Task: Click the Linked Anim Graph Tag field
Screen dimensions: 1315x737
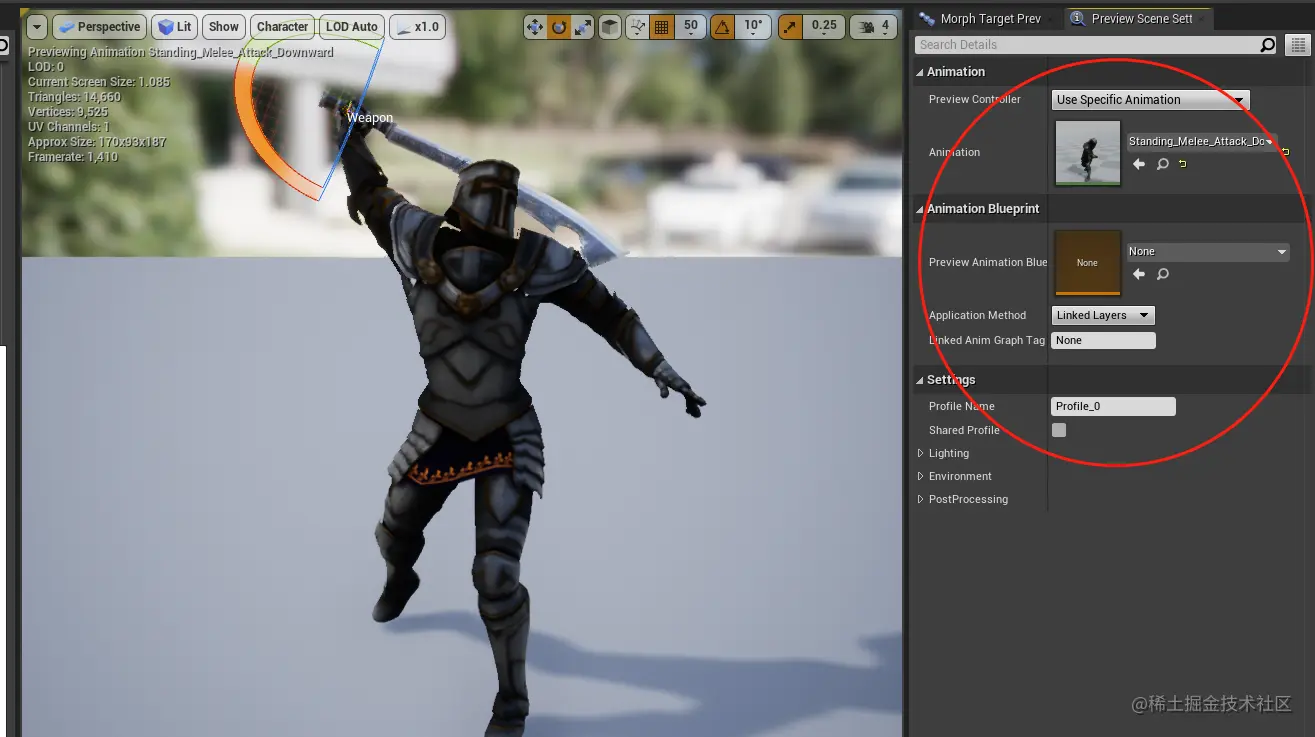Action: (1104, 340)
